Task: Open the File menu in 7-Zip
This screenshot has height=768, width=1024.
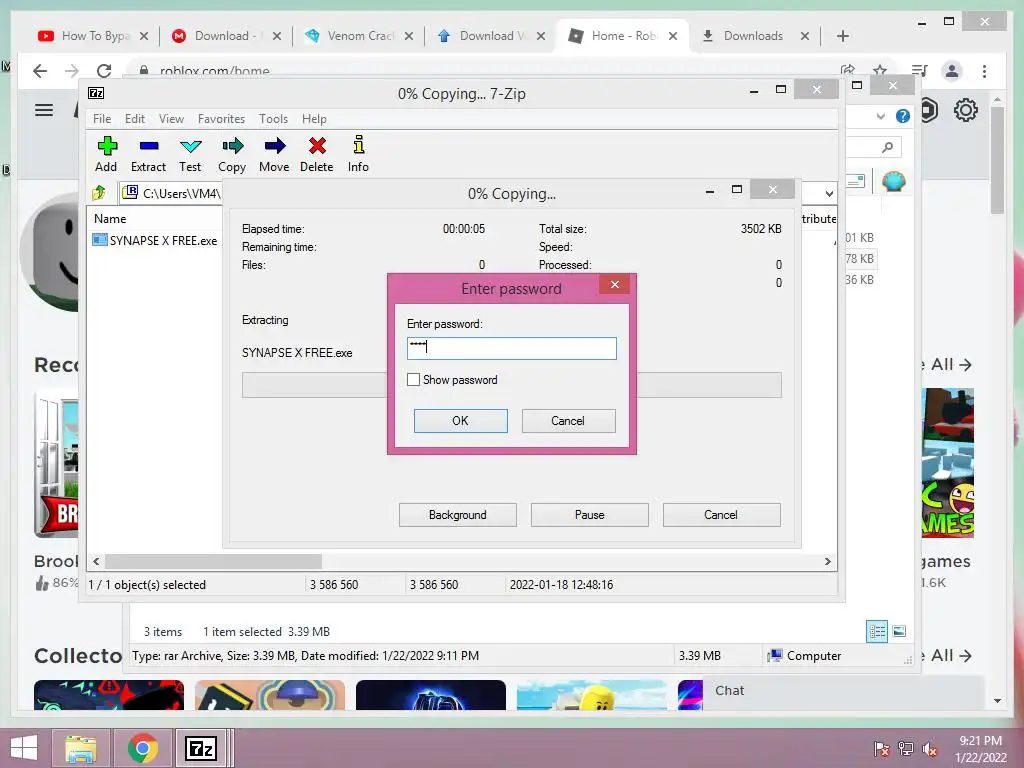Action: (x=102, y=119)
